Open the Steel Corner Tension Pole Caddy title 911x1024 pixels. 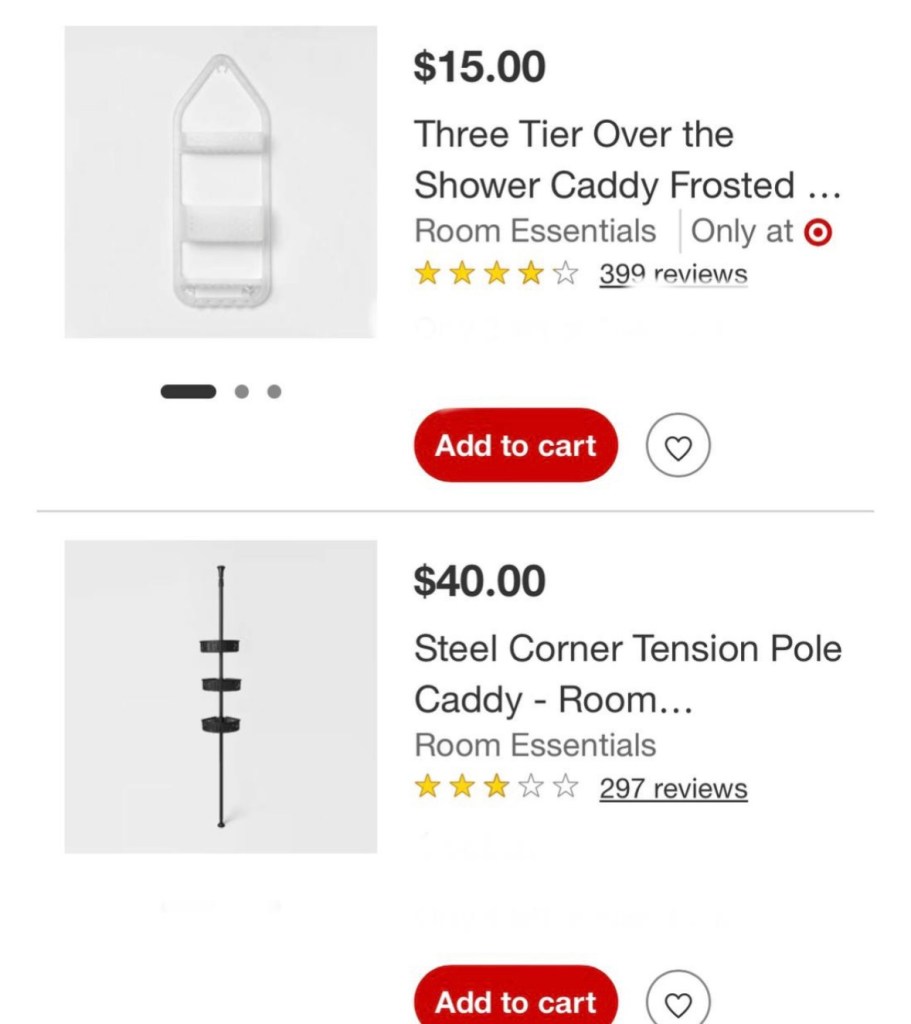pos(627,674)
